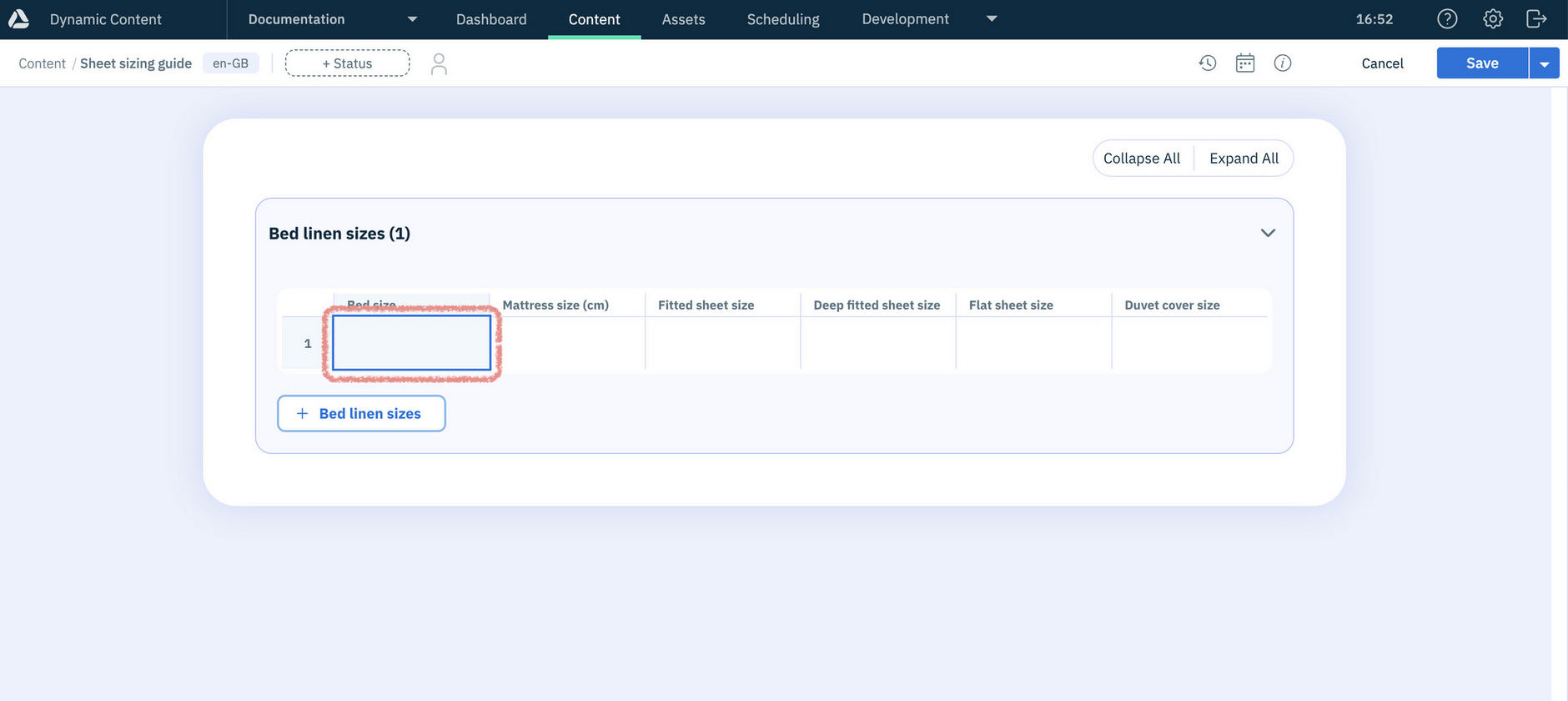Add a new Bed linen sizes row
This screenshot has height=701, width=1568.
coord(361,414)
